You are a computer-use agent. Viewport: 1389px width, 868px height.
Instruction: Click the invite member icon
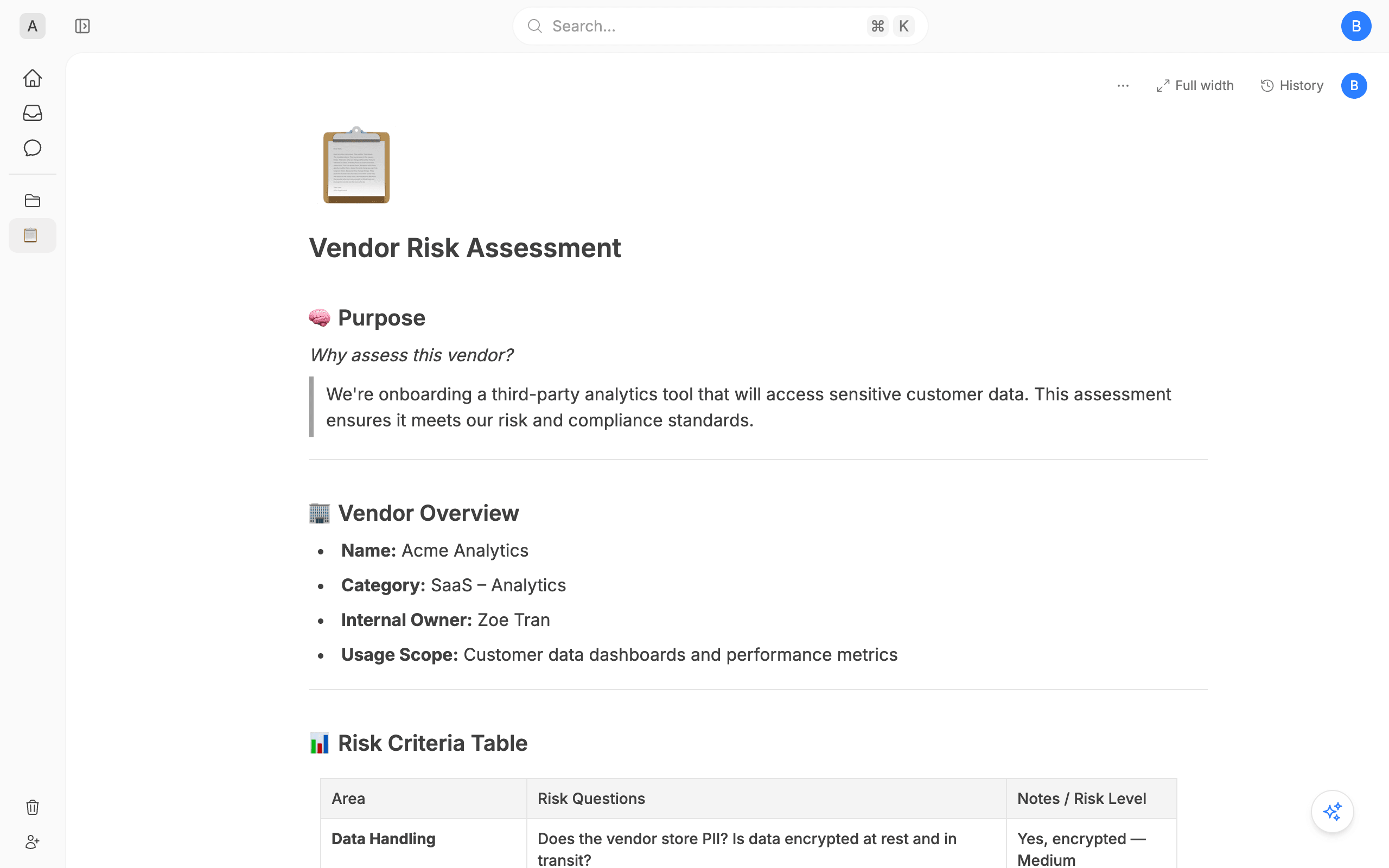(x=32, y=842)
